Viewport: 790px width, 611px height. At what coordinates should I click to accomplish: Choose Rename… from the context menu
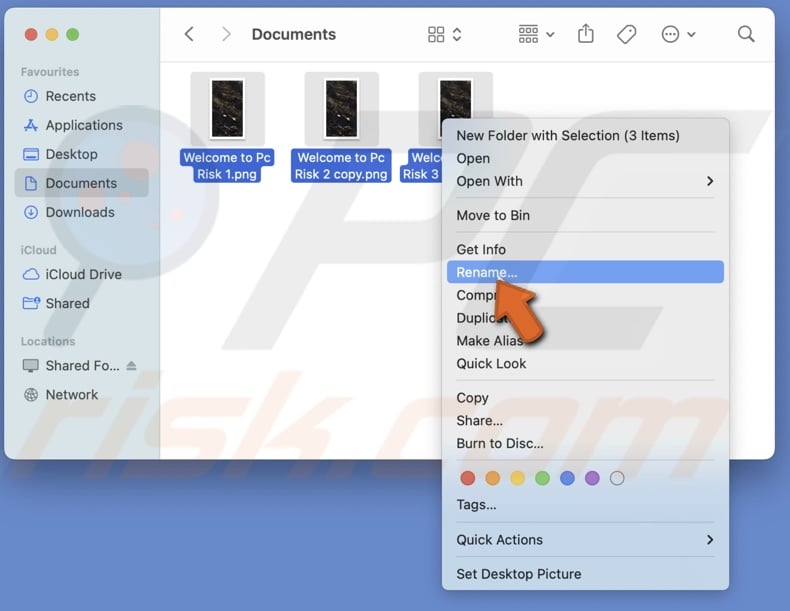click(487, 272)
